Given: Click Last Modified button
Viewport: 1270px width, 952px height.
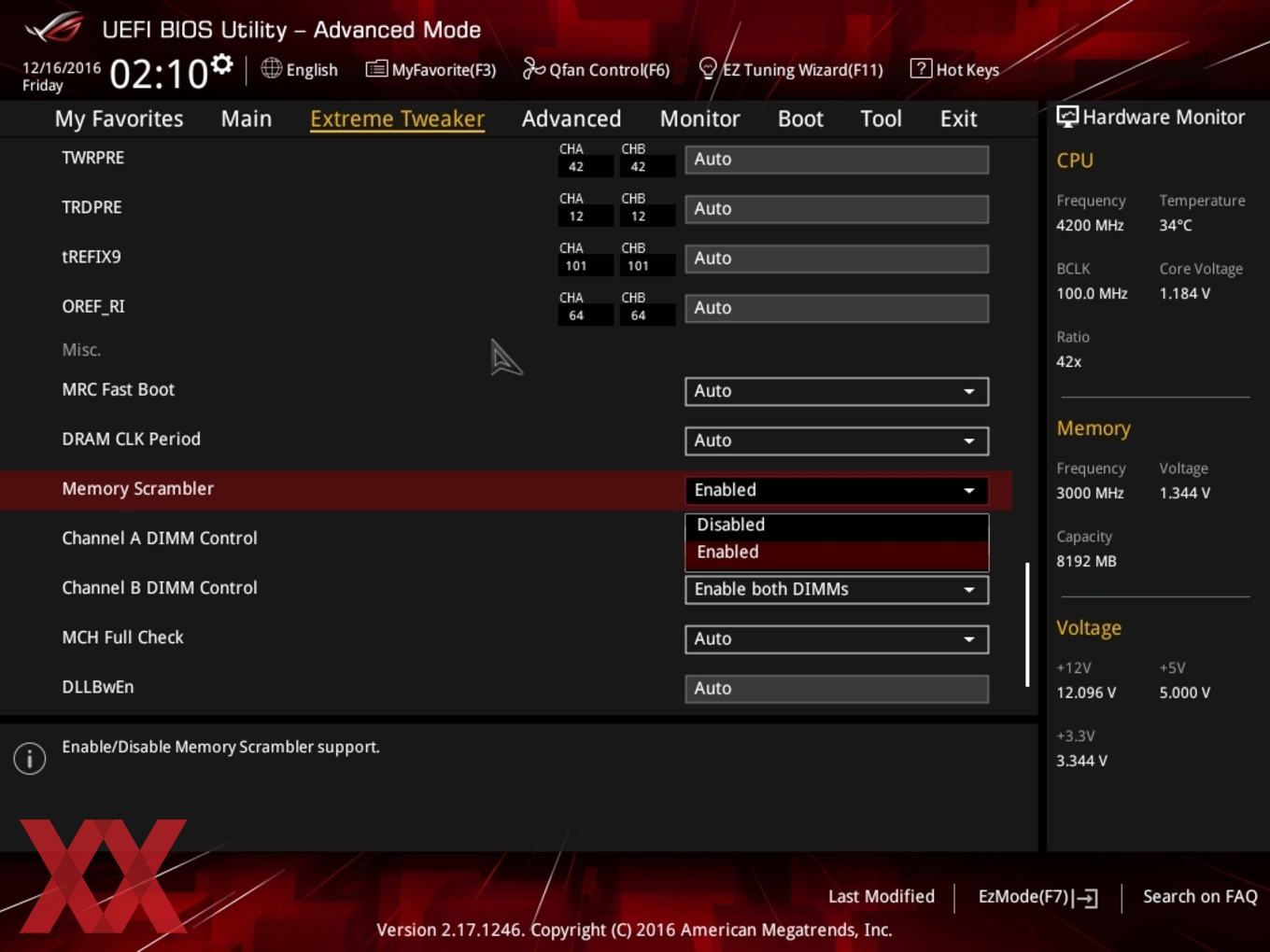Looking at the screenshot, I should pos(882,896).
